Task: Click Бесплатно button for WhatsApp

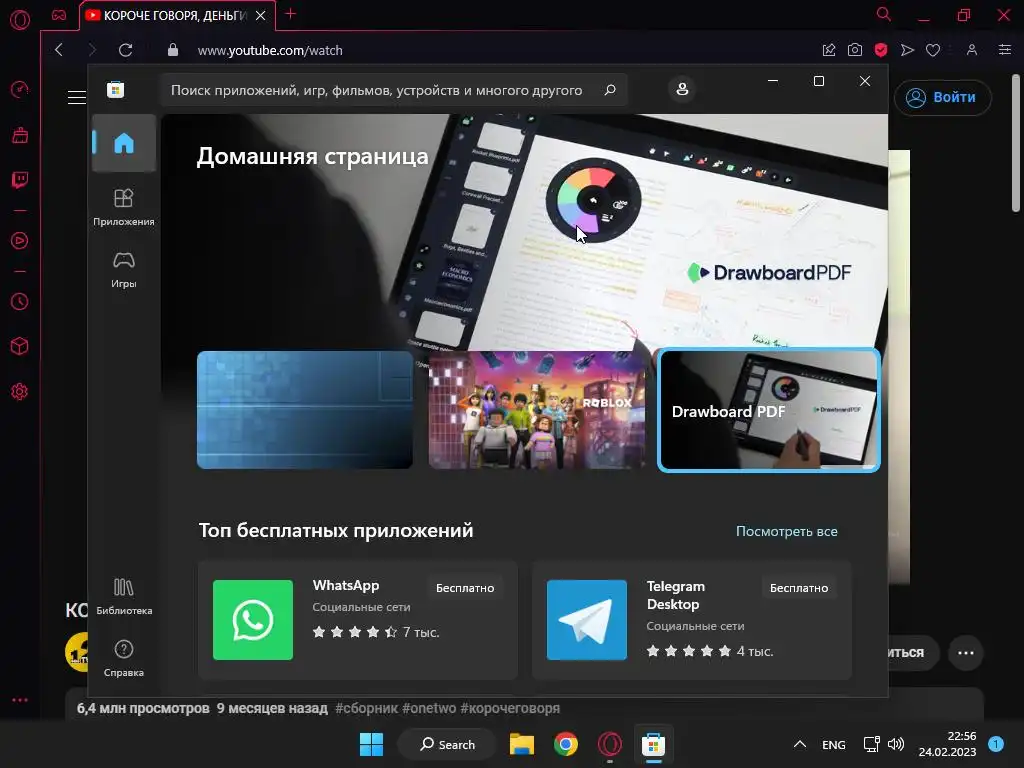Action: point(465,588)
